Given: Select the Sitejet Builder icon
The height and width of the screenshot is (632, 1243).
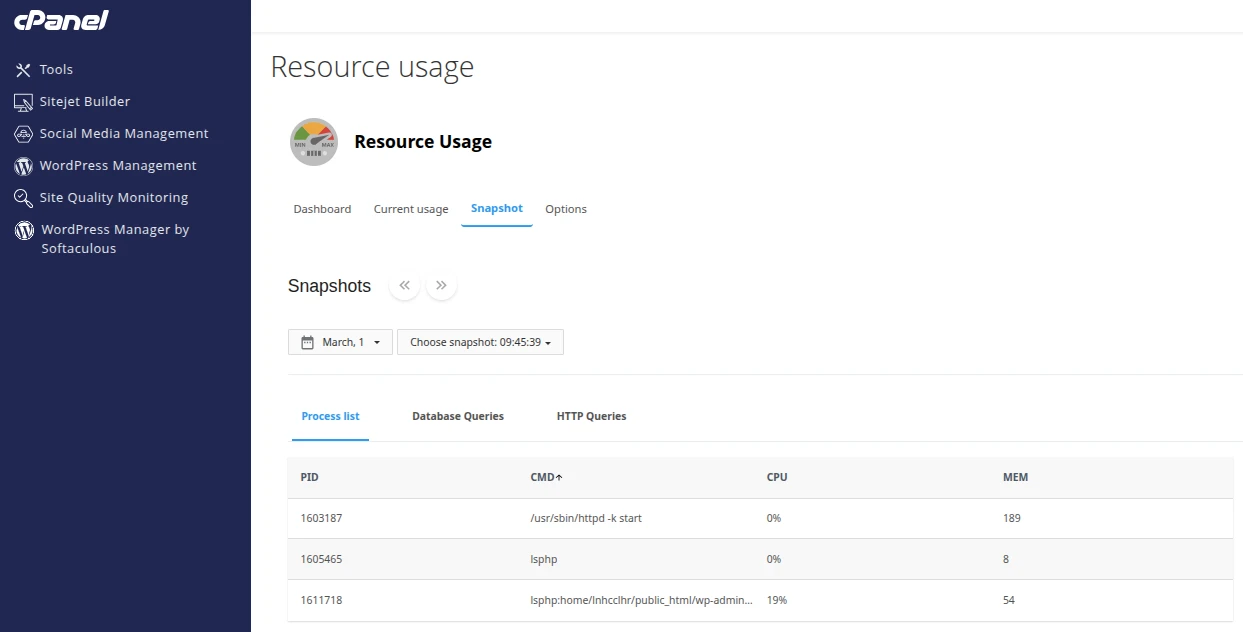Looking at the screenshot, I should 22,101.
